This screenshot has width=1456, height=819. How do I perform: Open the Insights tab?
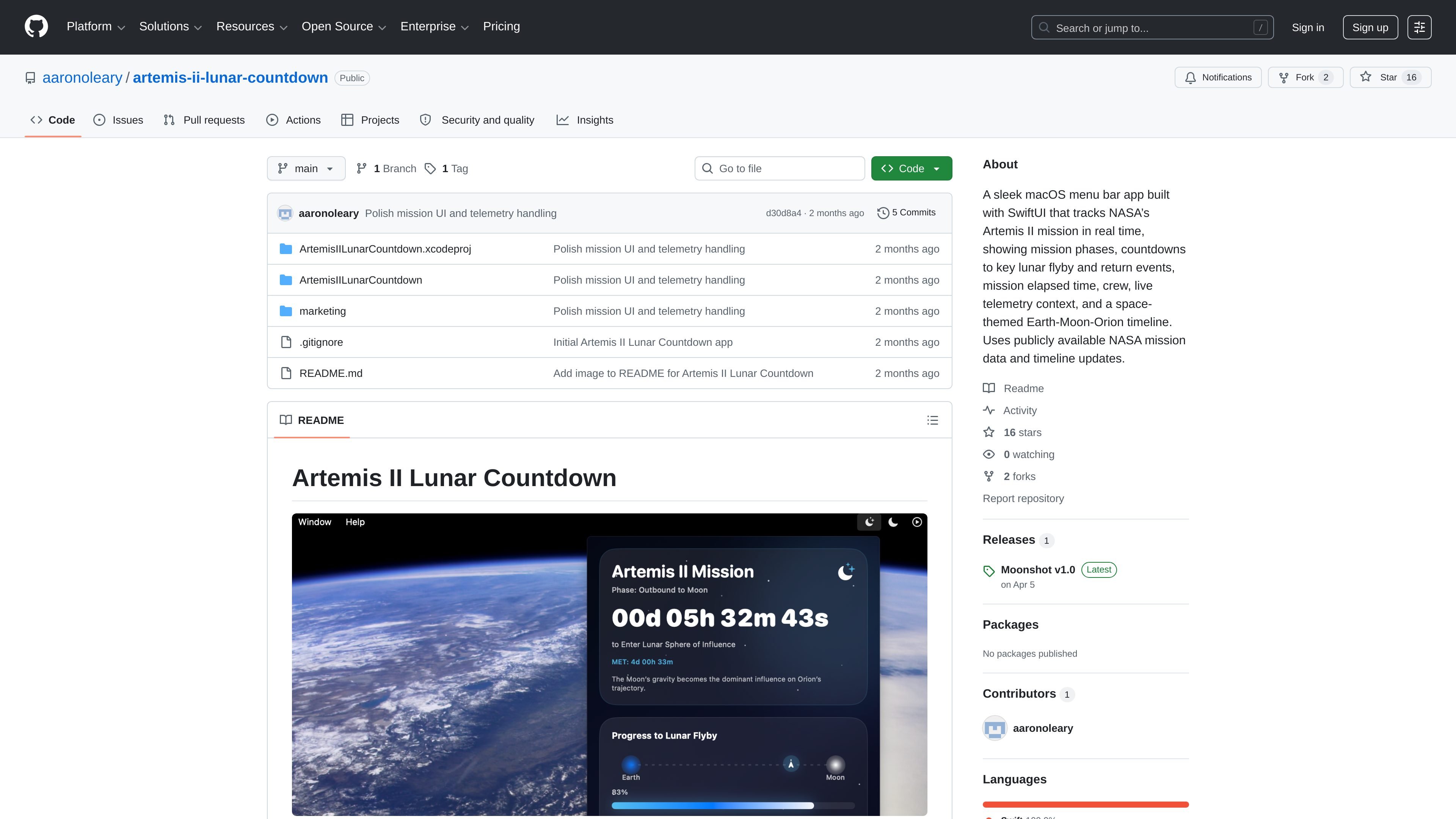585,120
